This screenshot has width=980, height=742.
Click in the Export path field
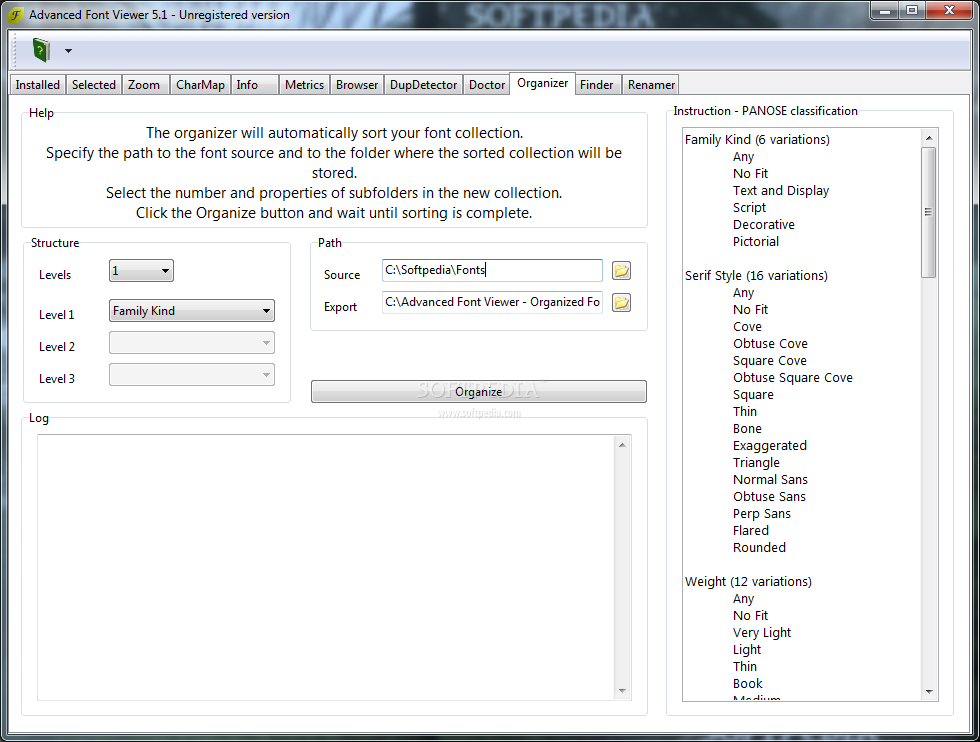coord(492,302)
